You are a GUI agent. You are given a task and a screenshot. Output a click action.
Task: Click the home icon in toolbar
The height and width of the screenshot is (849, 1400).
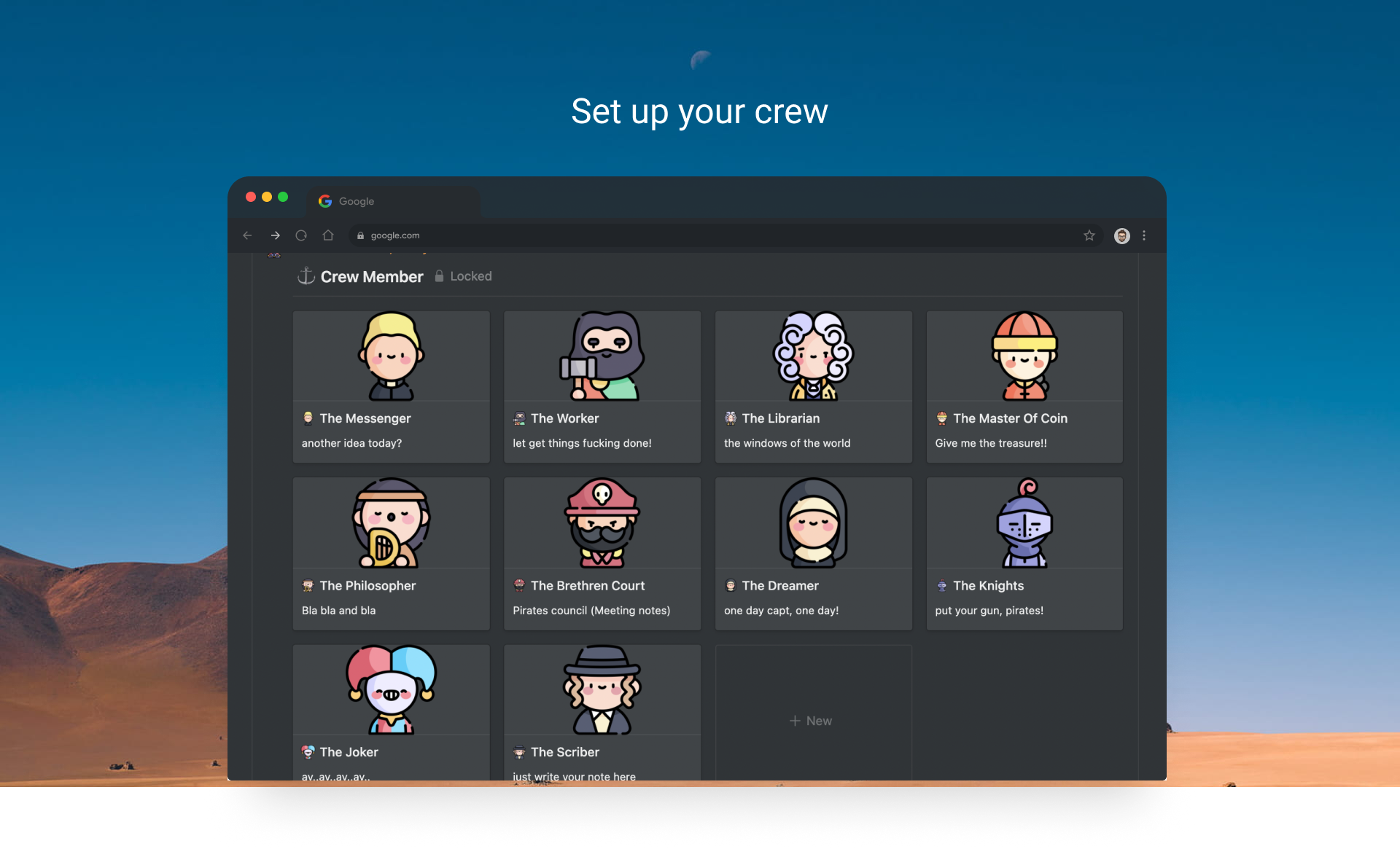(x=328, y=235)
